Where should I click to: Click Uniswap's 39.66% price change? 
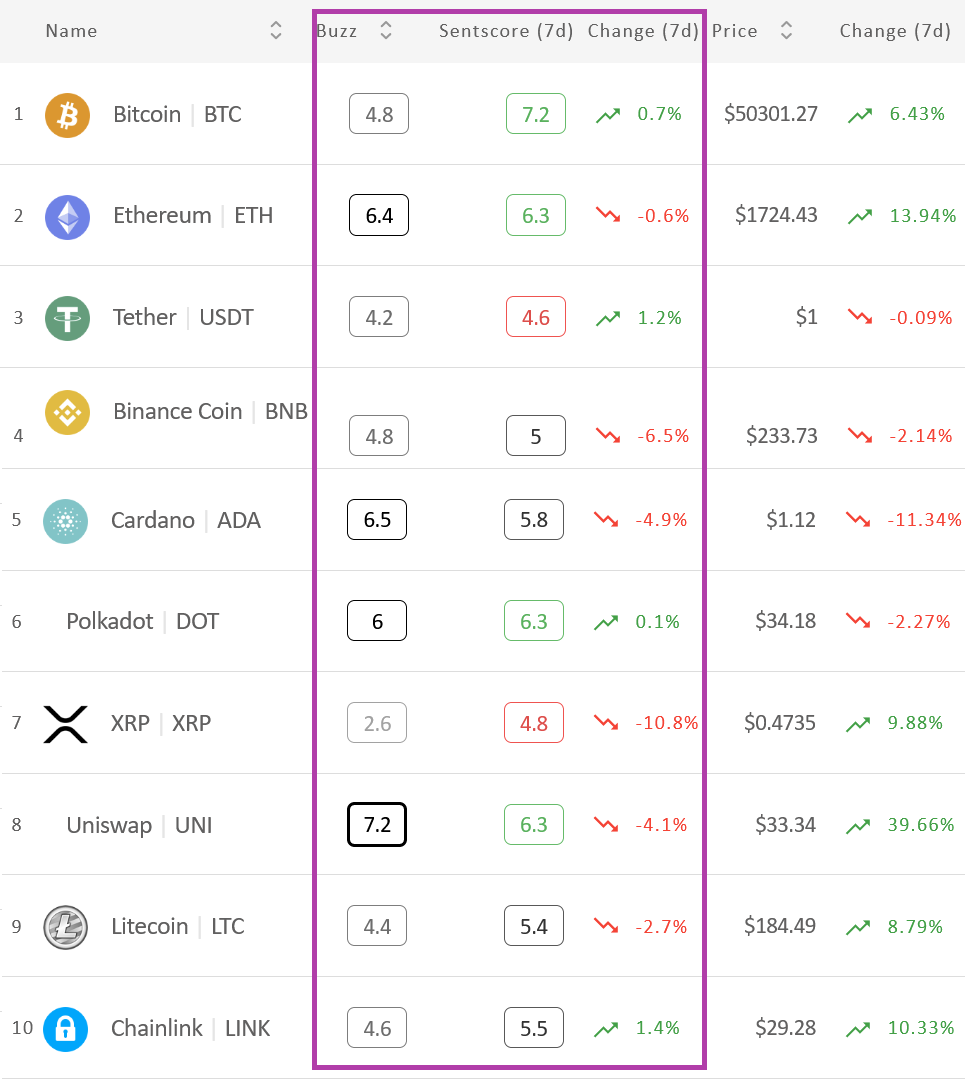coord(921,825)
